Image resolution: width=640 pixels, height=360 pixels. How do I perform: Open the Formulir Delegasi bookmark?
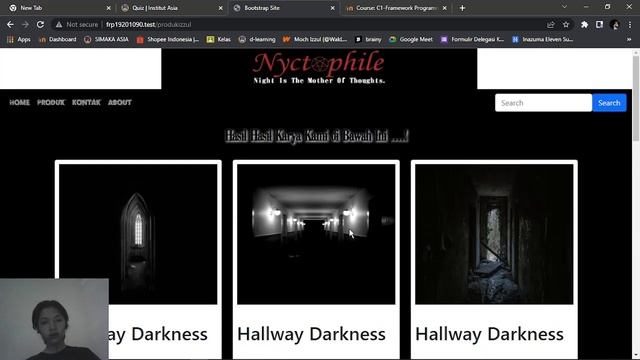[x=472, y=39]
